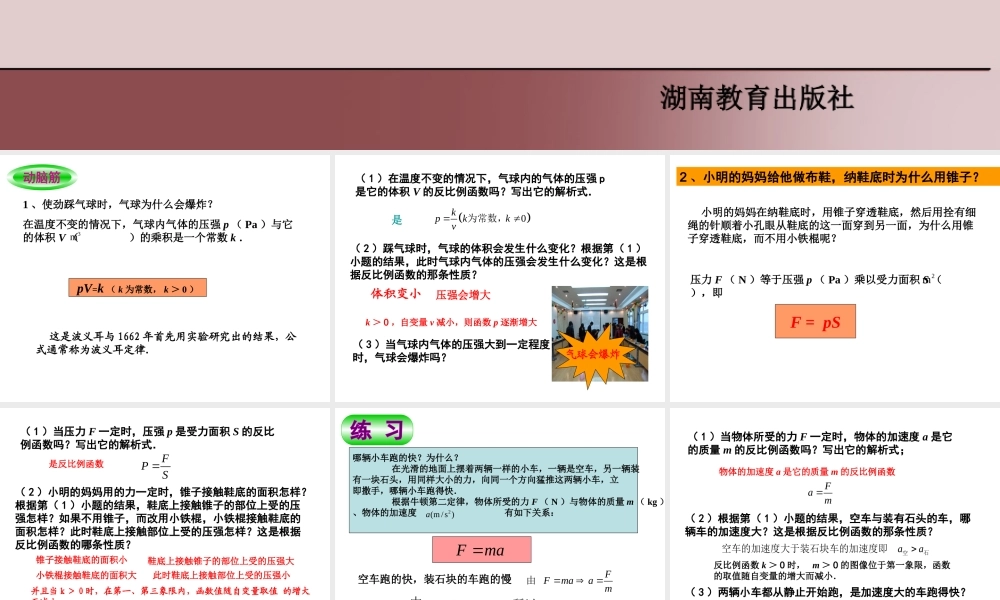Click the question 1、使劲踩气球时,气球为什么会爆炸?
The height and width of the screenshot is (600, 1000).
(x=118, y=204)
